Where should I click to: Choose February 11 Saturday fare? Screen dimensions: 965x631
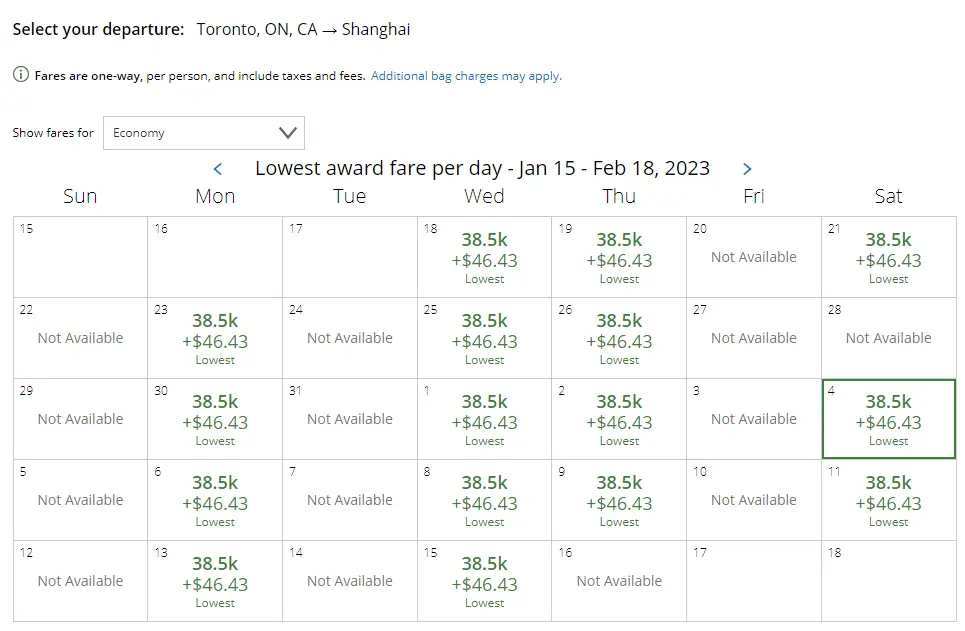click(x=888, y=501)
